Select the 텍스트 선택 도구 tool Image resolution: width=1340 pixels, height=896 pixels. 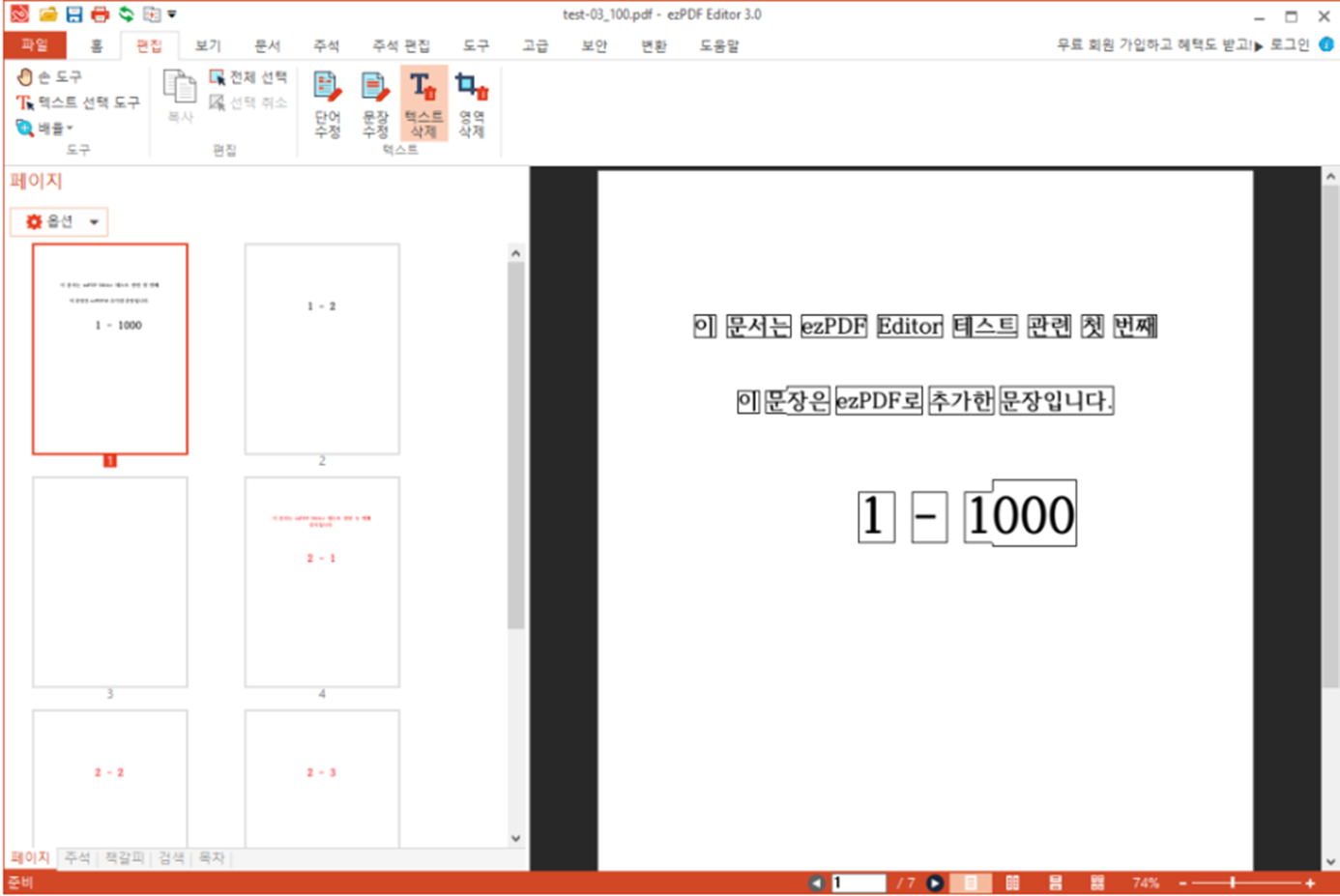(x=78, y=102)
